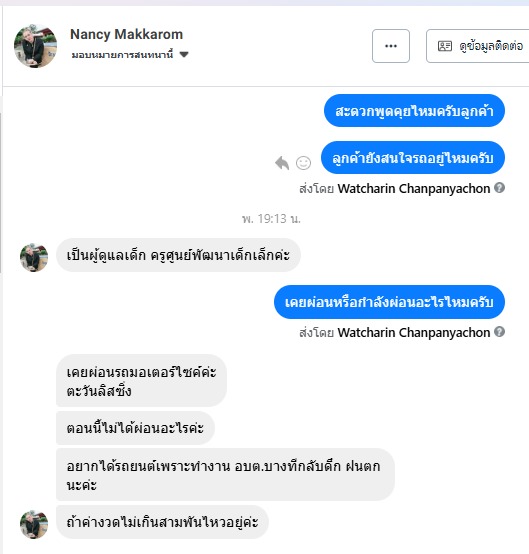529x554 pixels.
Task: Open the three-dots more options button
Action: click(391, 46)
